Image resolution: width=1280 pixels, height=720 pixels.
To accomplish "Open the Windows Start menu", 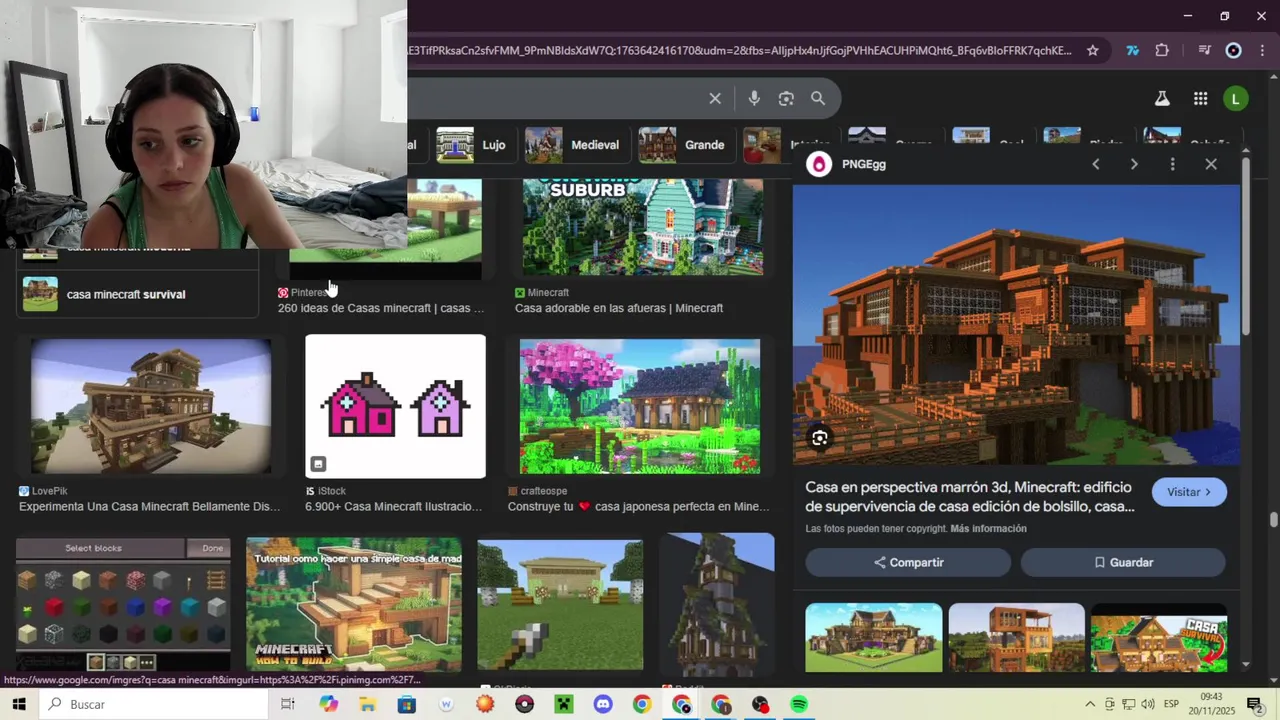I will 19,704.
